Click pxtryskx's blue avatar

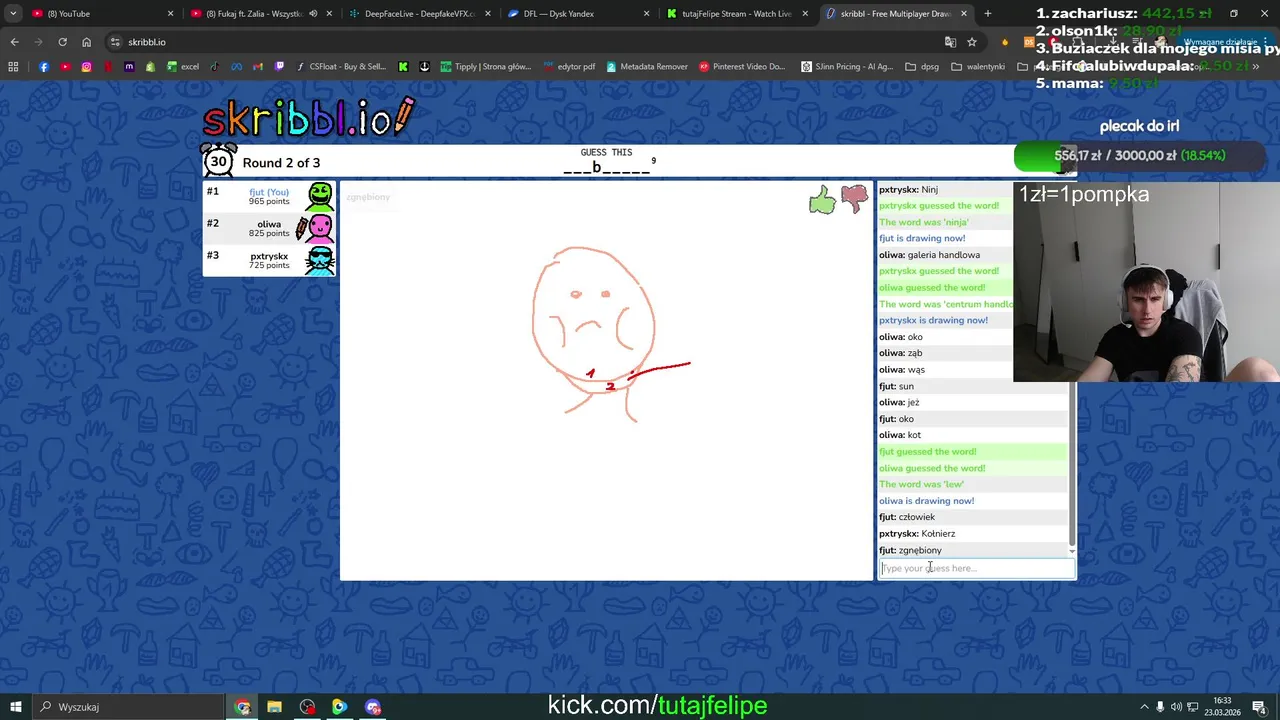pyautogui.click(x=320, y=260)
